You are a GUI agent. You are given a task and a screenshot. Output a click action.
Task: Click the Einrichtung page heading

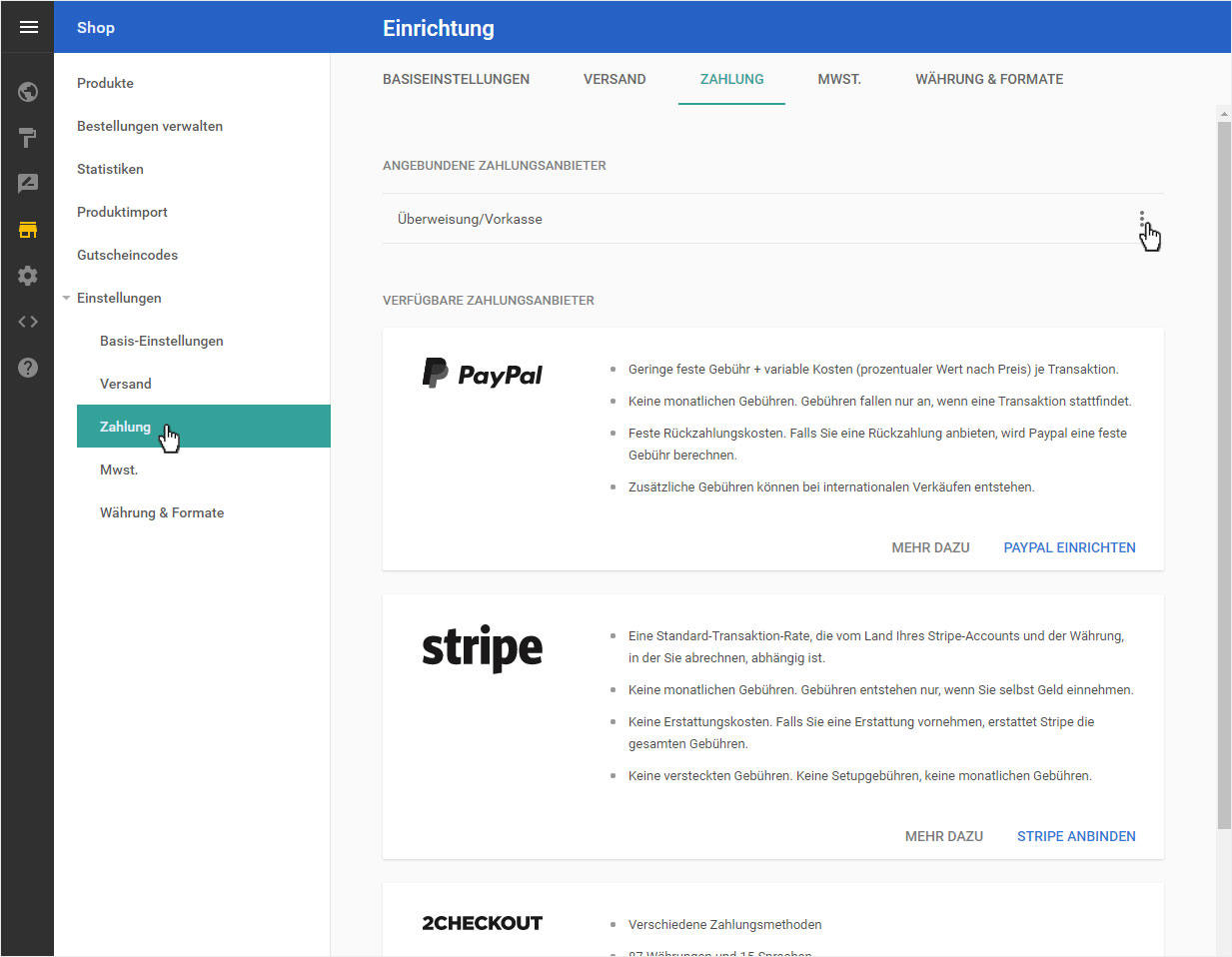439,28
